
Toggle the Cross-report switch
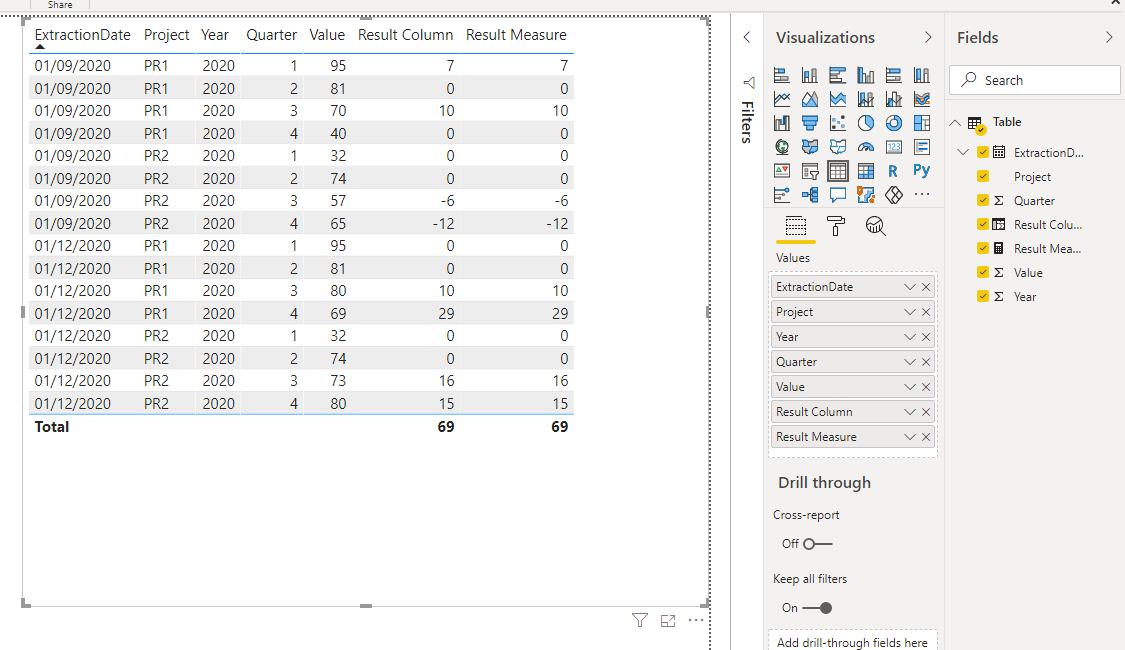[x=817, y=544]
